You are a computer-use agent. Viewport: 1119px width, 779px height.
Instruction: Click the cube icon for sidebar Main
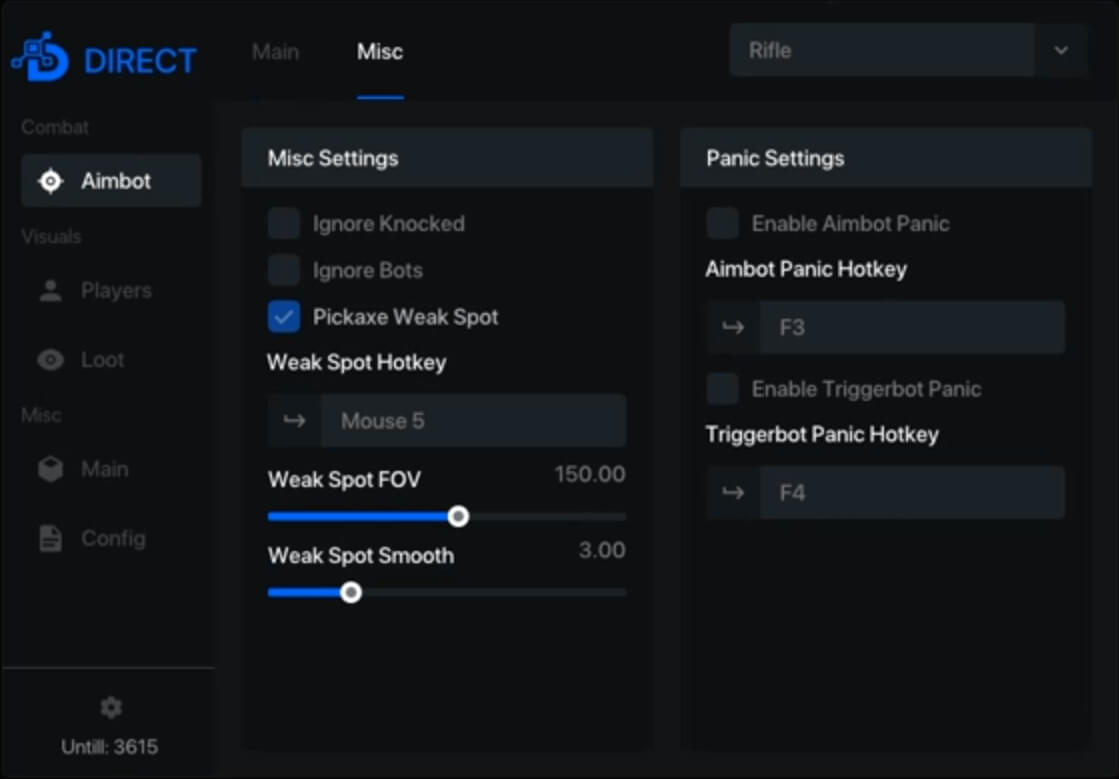pyautogui.click(x=50, y=469)
